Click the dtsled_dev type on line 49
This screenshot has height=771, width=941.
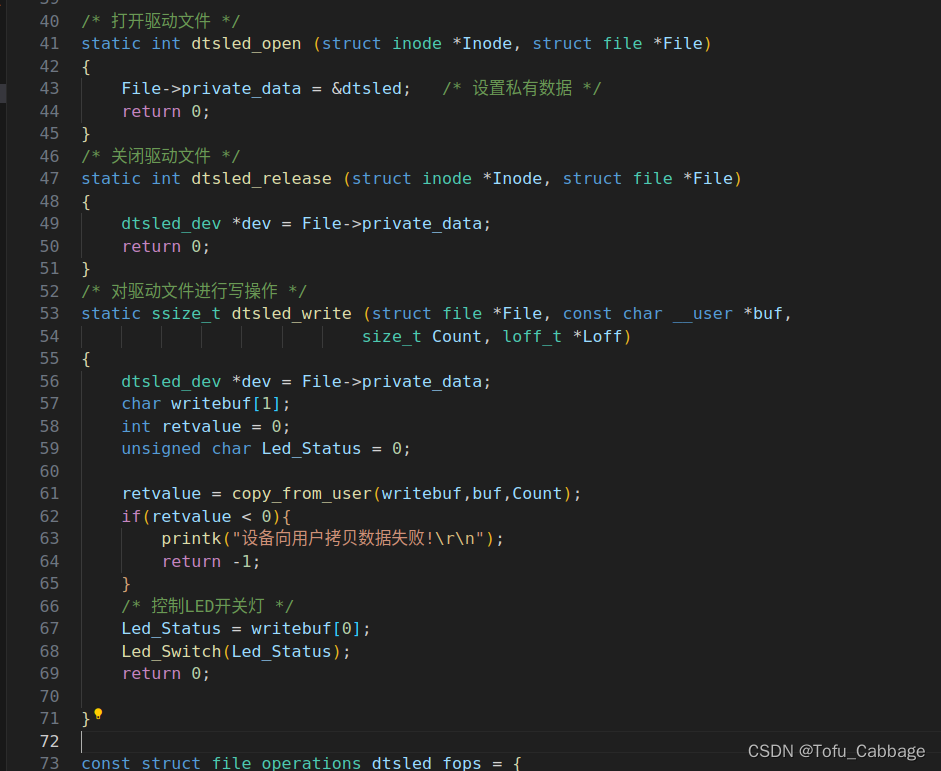[171, 224]
